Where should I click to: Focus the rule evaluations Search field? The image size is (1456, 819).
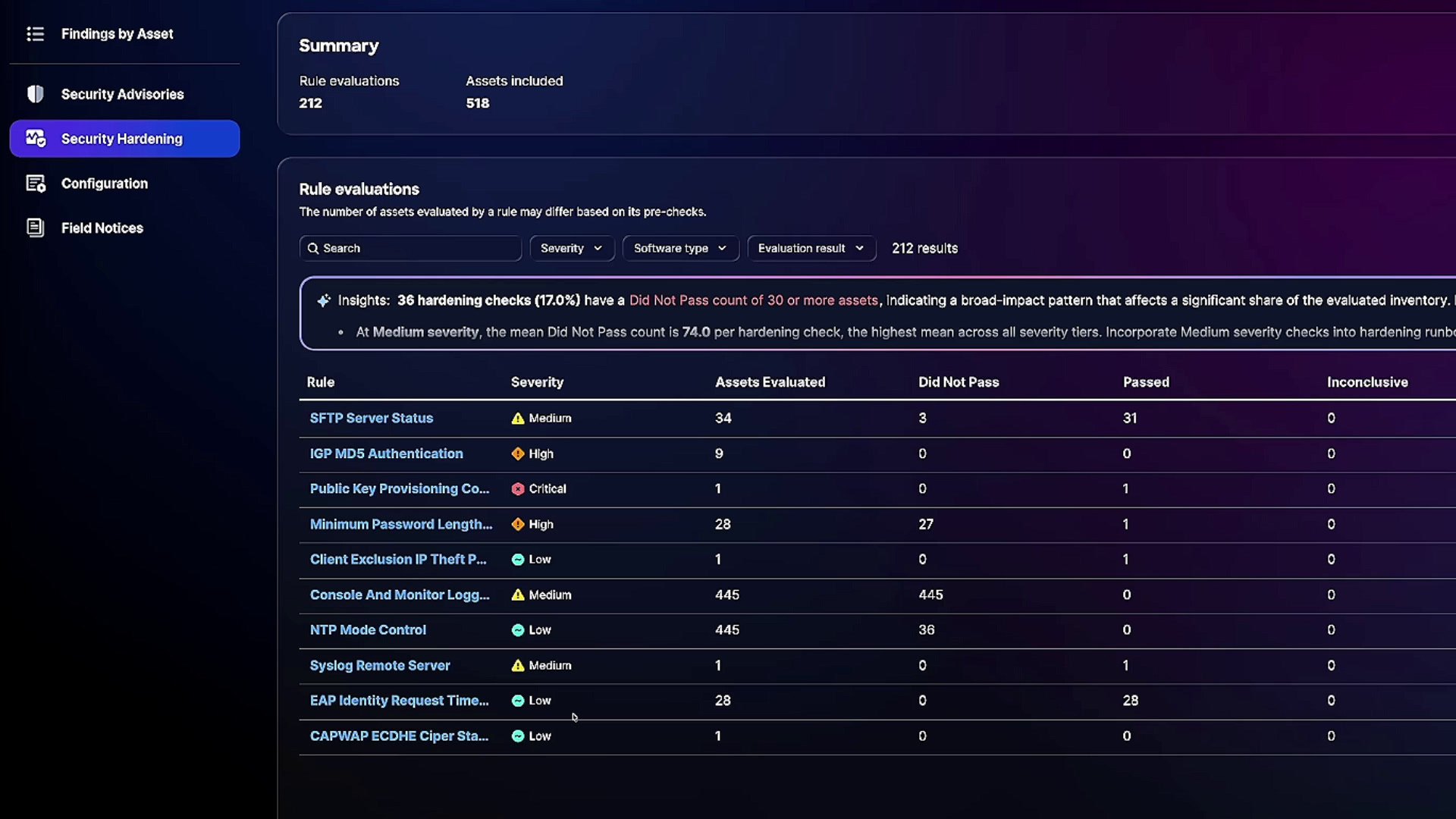(x=410, y=249)
